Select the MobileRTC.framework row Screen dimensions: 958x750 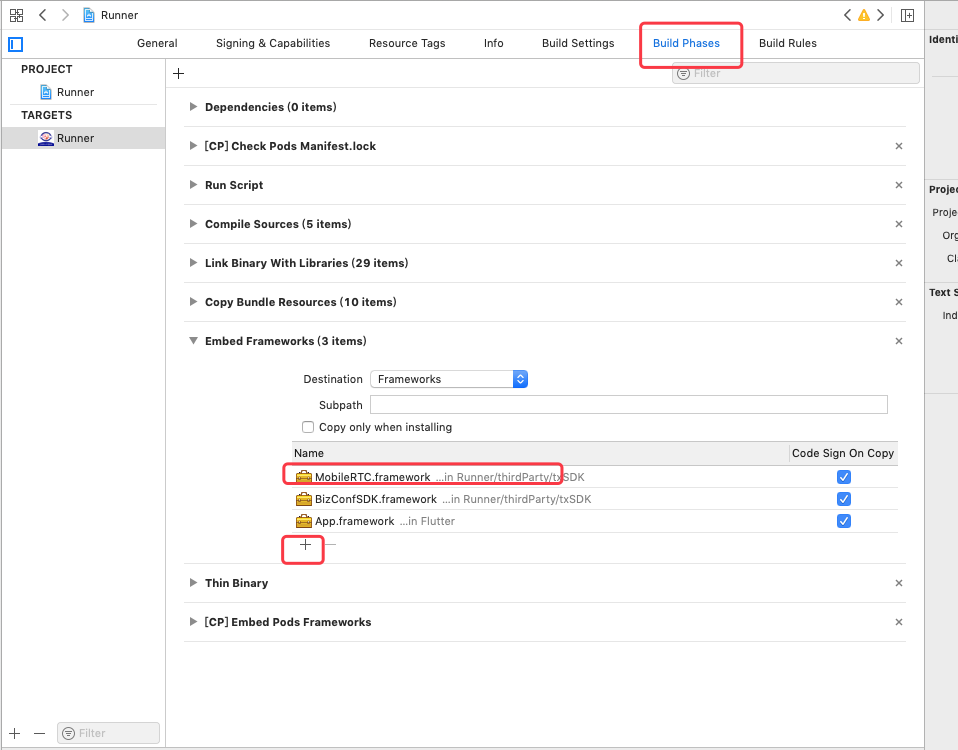point(595,477)
